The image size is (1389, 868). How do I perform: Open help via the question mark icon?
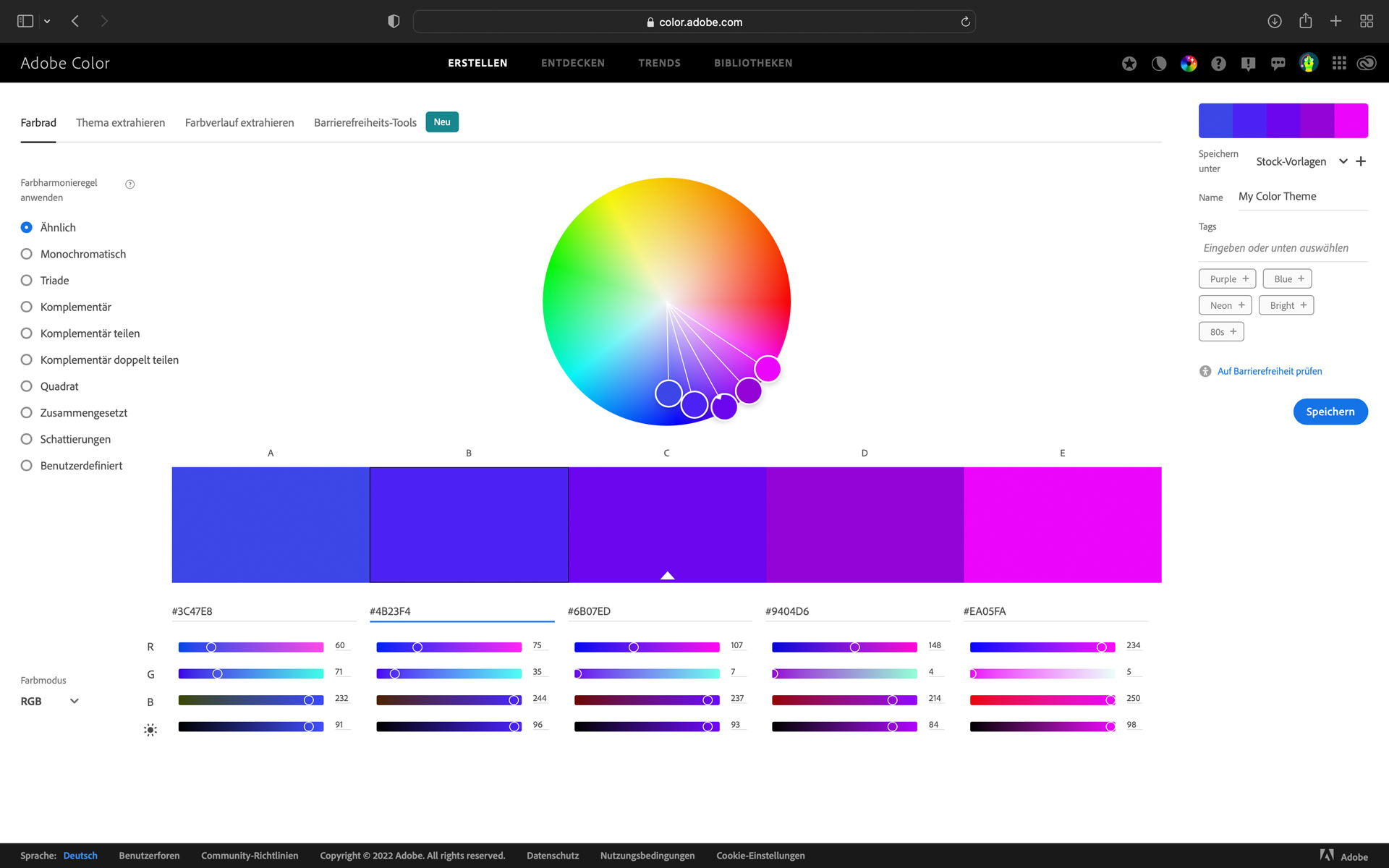pyautogui.click(x=1218, y=64)
